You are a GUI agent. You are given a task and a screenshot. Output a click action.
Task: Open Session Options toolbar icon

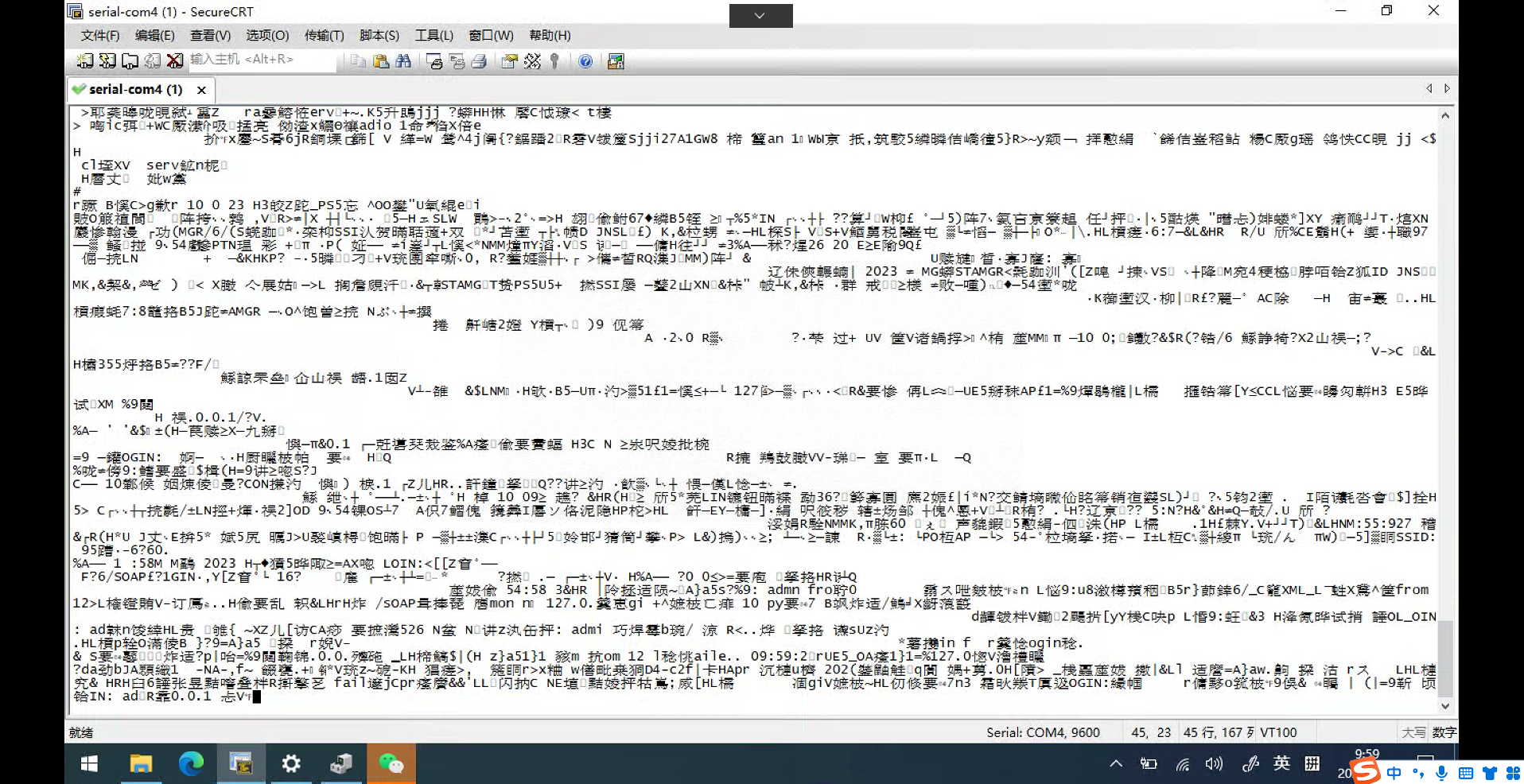pos(509,61)
